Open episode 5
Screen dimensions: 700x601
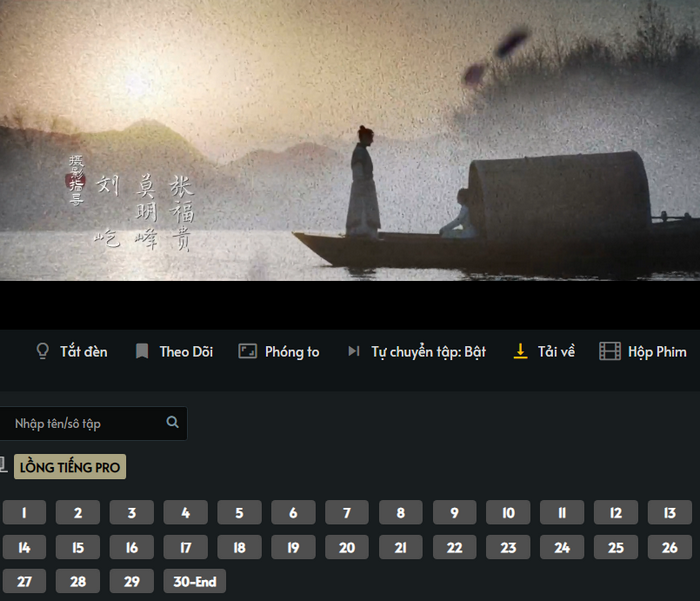[x=239, y=513]
